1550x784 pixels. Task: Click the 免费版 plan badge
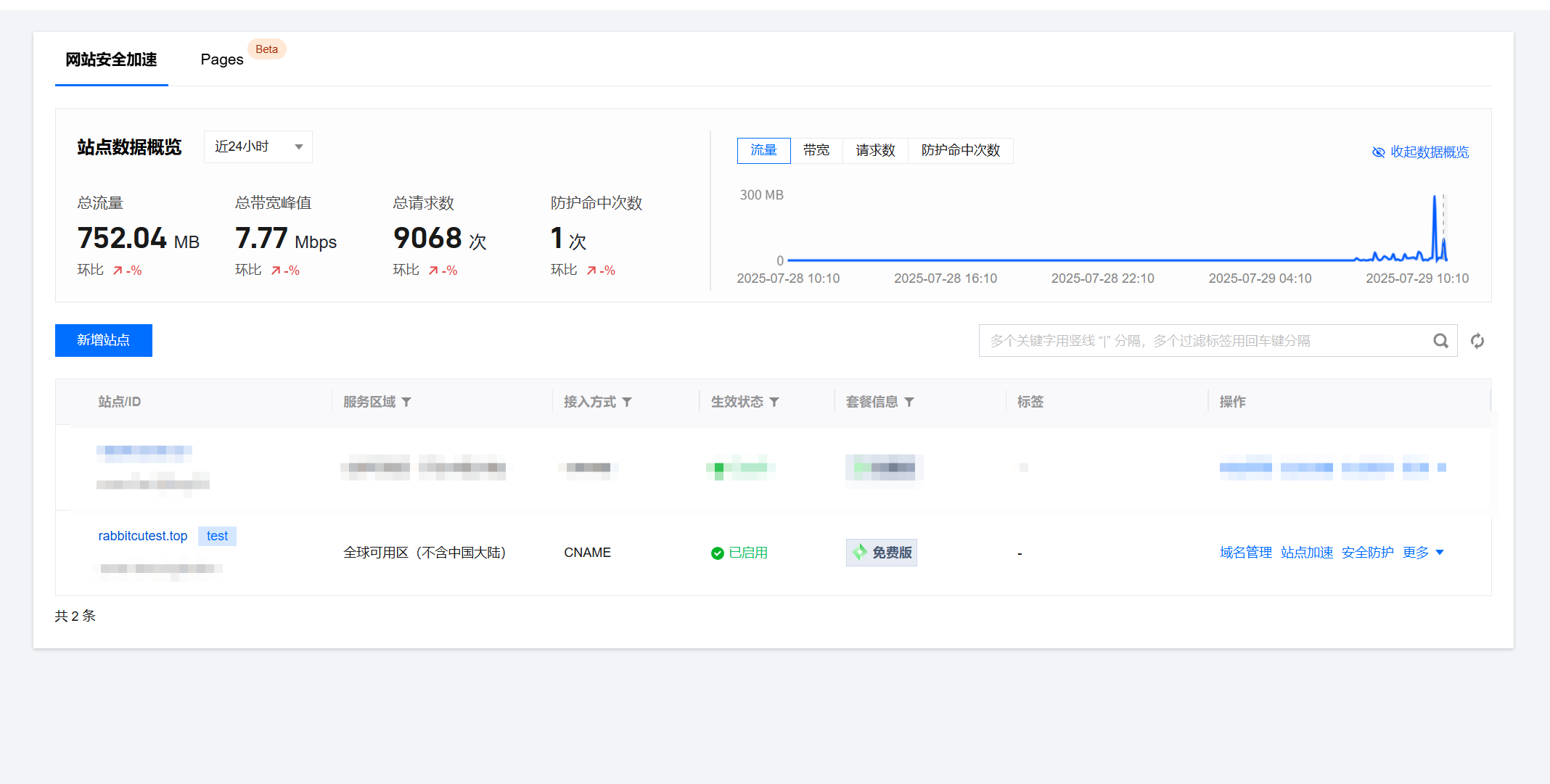pos(882,553)
